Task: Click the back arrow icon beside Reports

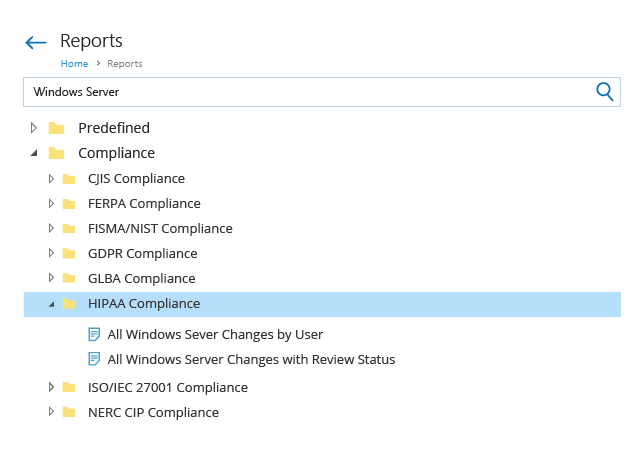Action: click(36, 42)
